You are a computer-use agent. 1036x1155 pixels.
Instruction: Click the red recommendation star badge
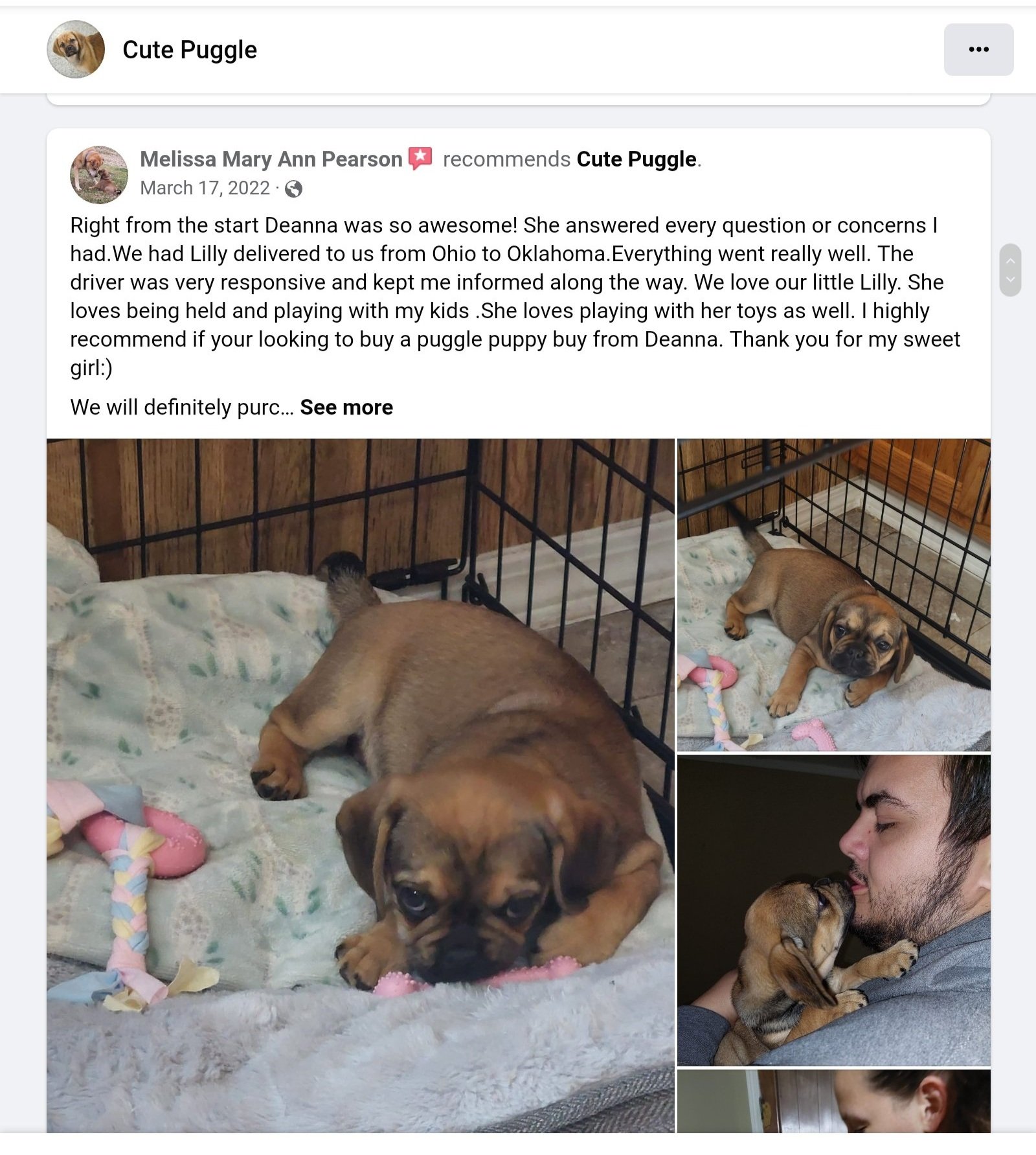click(420, 158)
